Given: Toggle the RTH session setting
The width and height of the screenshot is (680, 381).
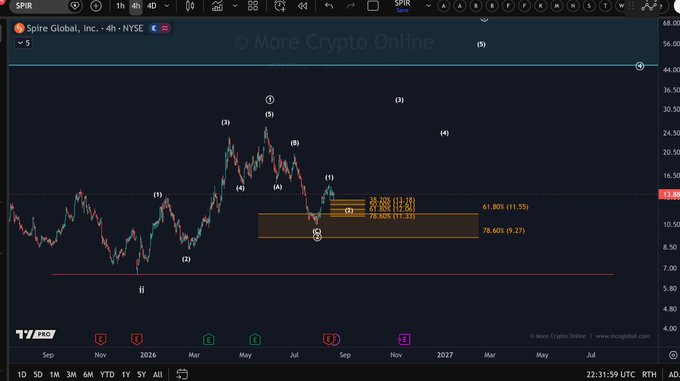Looking at the screenshot, I should tap(649, 374).
